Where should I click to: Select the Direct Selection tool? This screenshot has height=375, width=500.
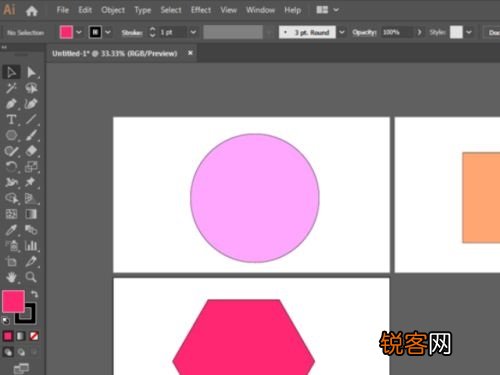tap(31, 72)
